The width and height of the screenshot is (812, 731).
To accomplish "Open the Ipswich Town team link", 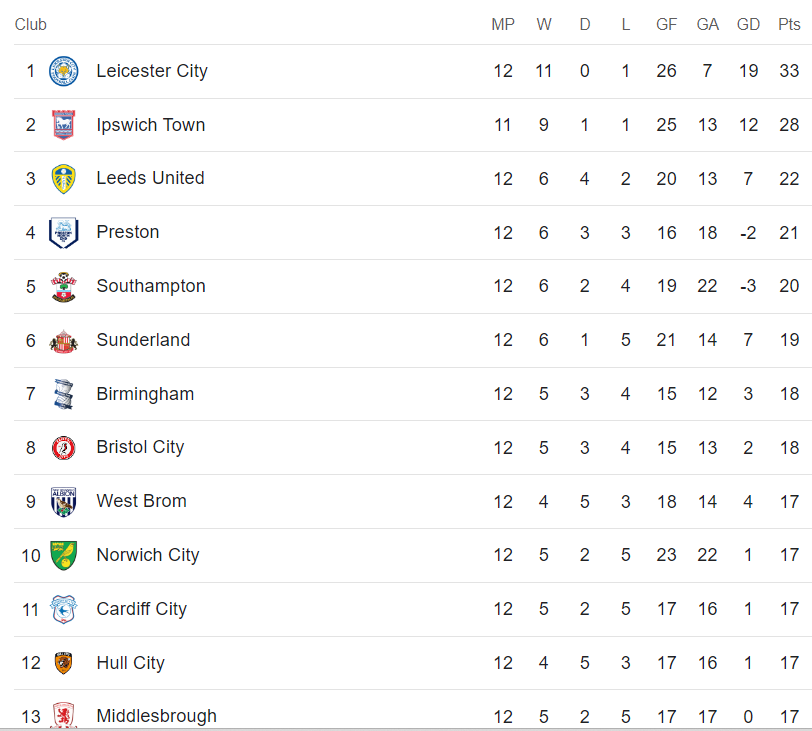I will pyautogui.click(x=151, y=125).
